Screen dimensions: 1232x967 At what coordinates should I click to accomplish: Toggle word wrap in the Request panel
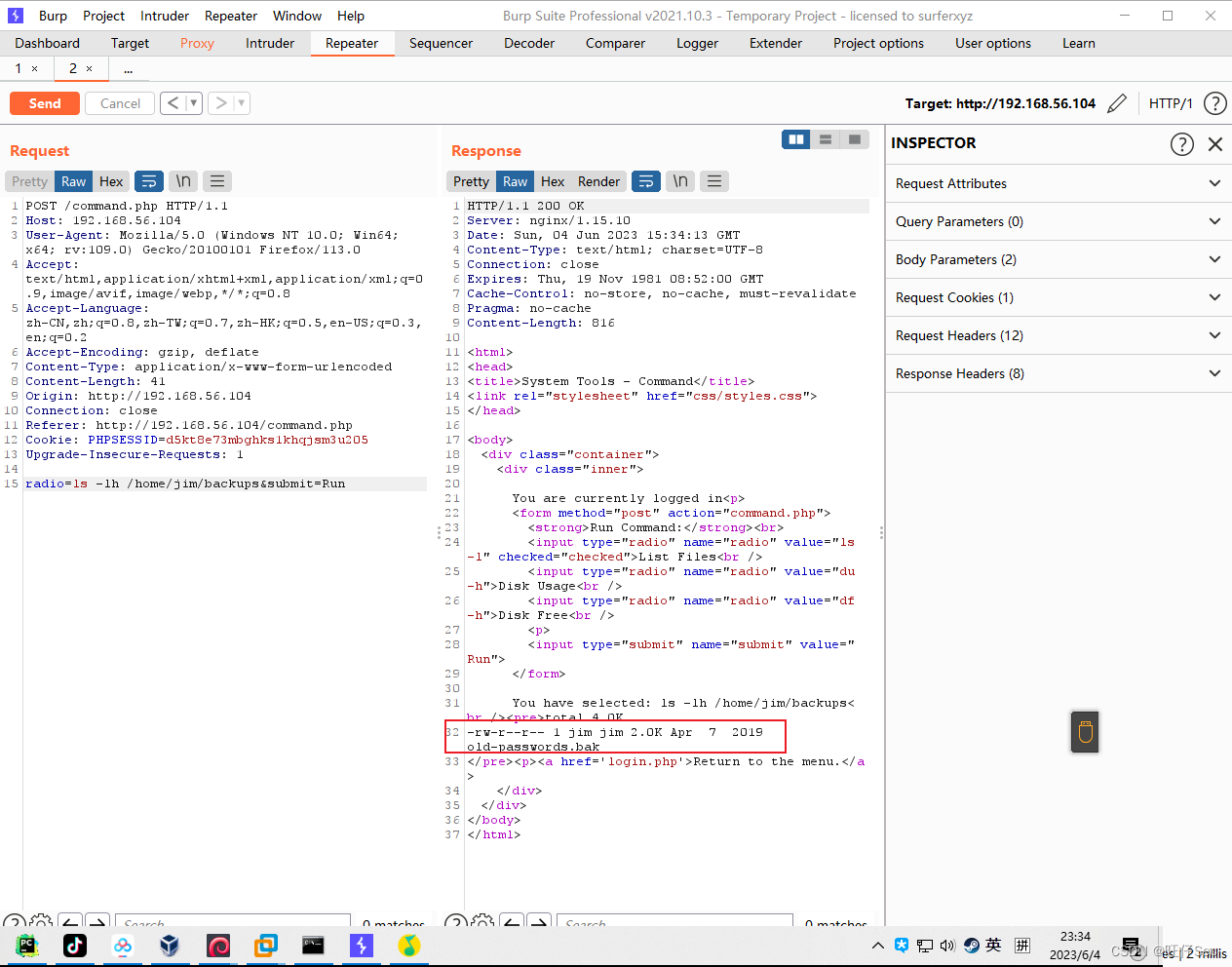(148, 181)
